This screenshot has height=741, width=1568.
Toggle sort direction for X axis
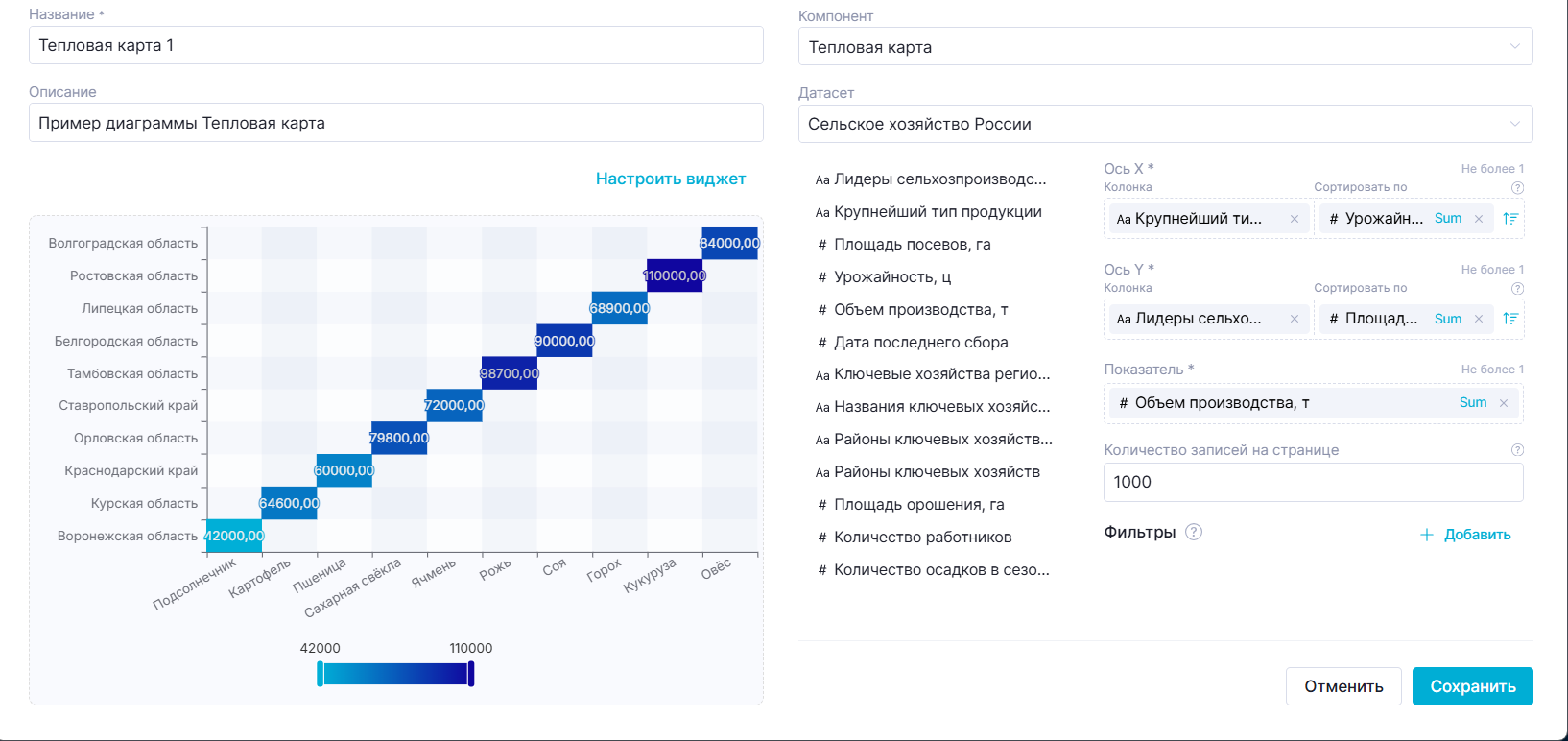[1510, 219]
